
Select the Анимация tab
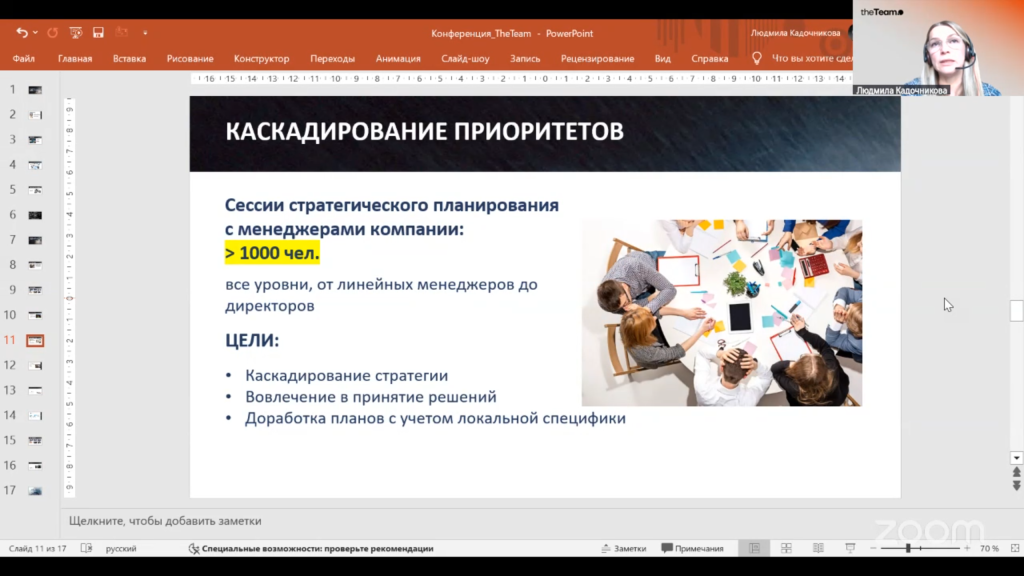[398, 59]
